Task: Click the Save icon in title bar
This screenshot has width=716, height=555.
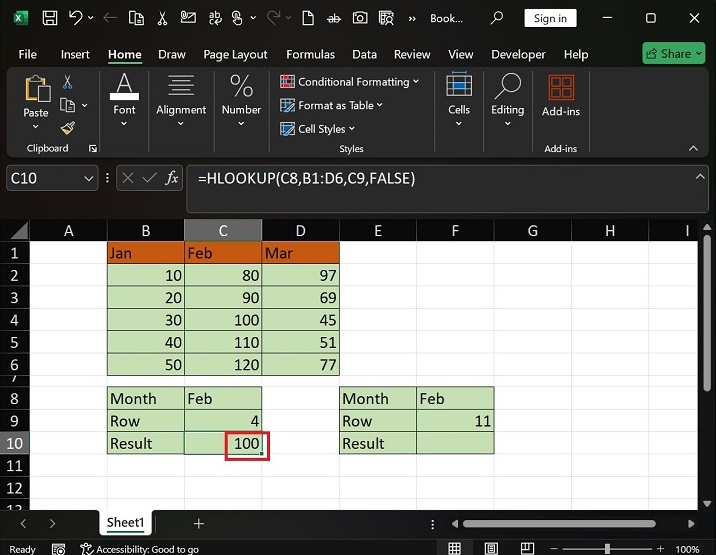Action: [x=49, y=18]
